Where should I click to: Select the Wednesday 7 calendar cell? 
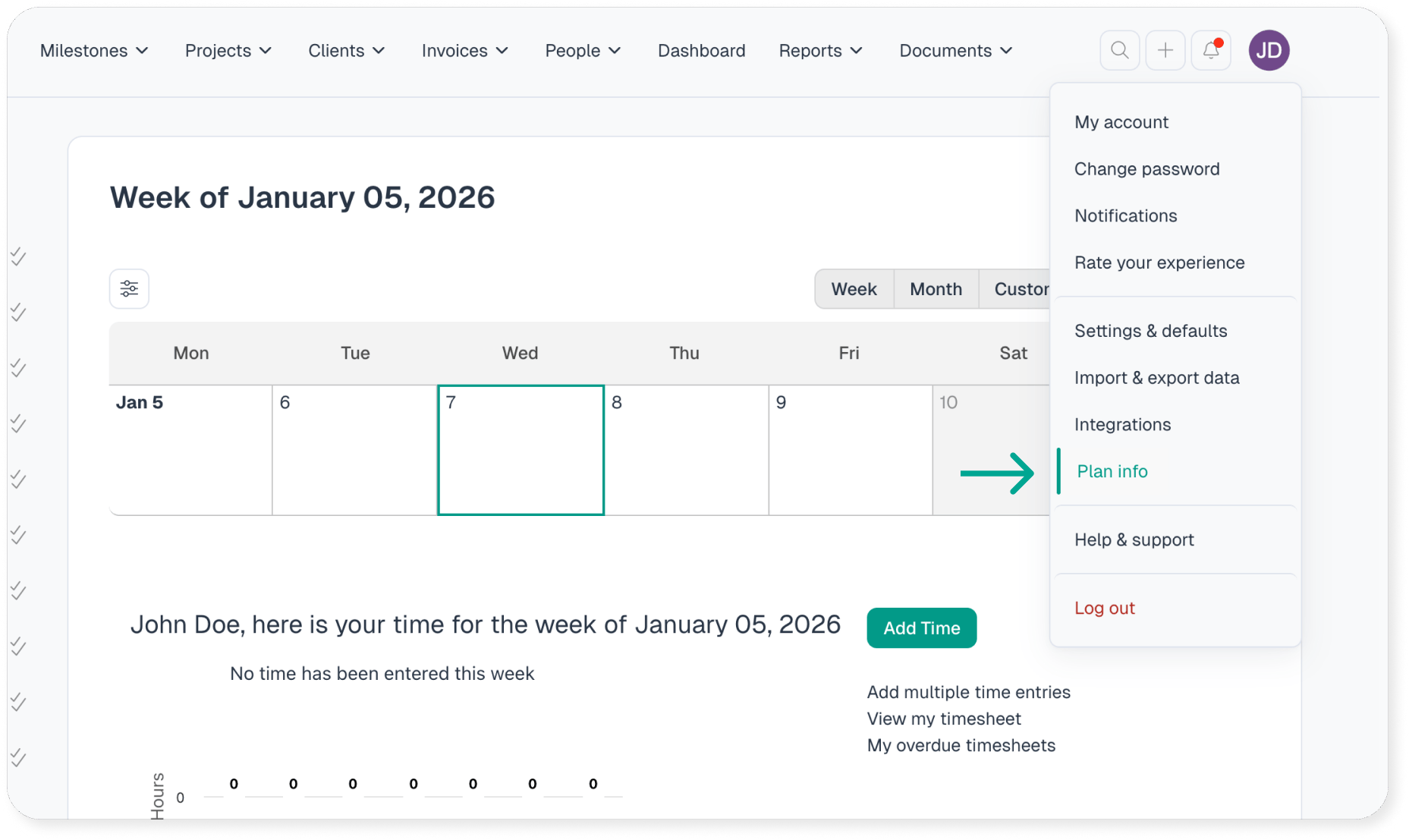pyautogui.click(x=521, y=450)
